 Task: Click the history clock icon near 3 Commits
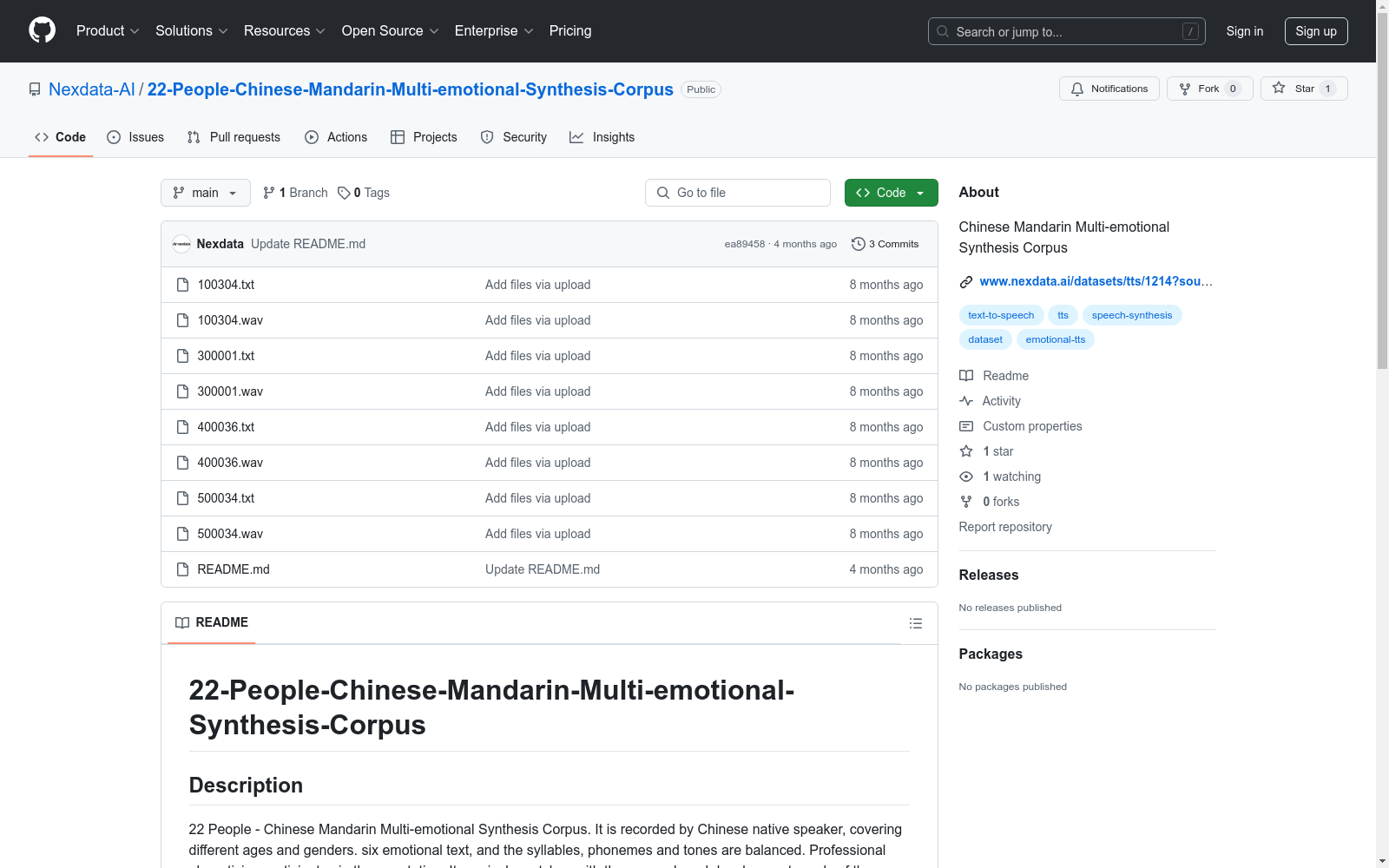[x=859, y=244]
